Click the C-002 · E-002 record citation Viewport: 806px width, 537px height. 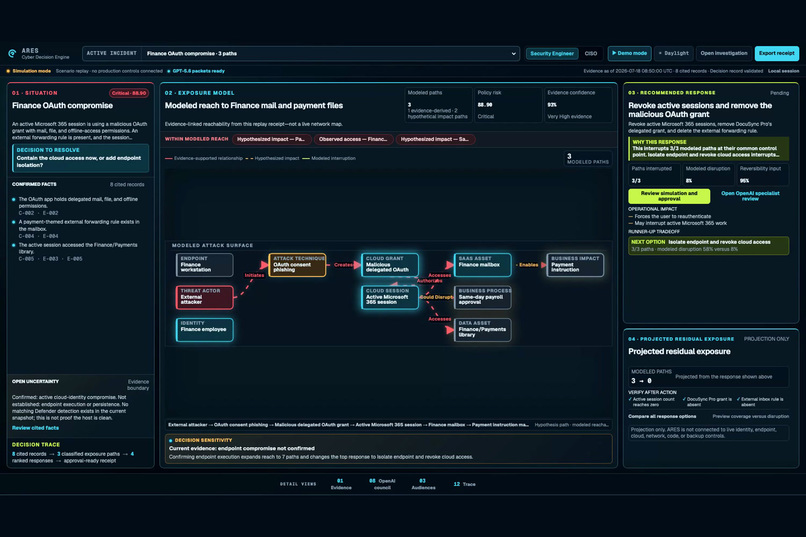click(39, 213)
